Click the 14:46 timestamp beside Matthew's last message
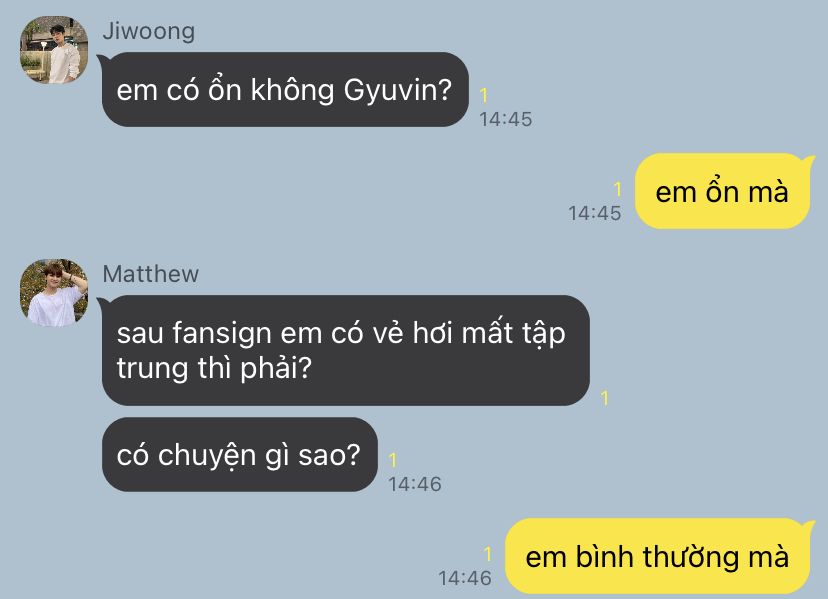828x599 pixels. tap(415, 484)
